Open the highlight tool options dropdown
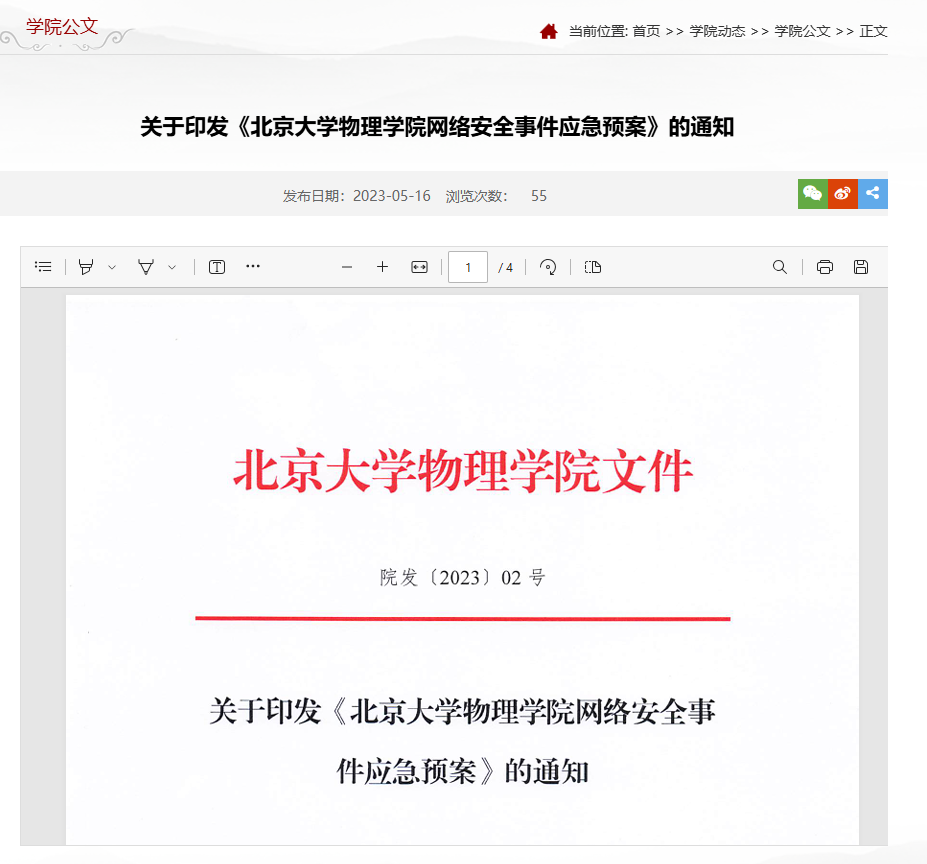The image size is (927, 864). click(172, 267)
